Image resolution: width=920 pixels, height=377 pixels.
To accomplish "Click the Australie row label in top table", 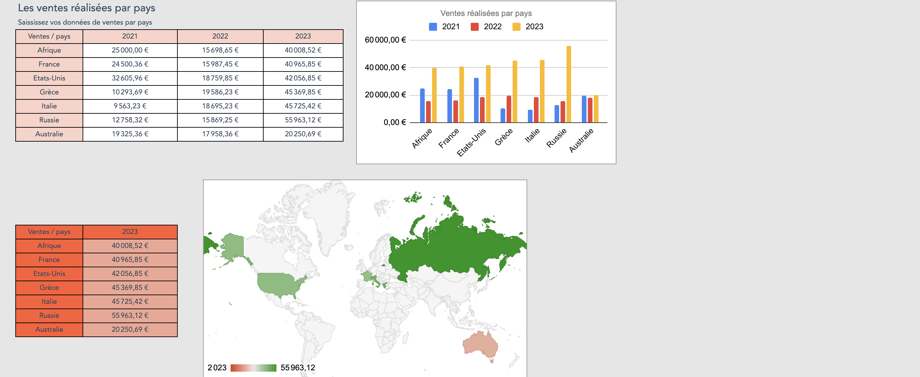I will [49, 134].
